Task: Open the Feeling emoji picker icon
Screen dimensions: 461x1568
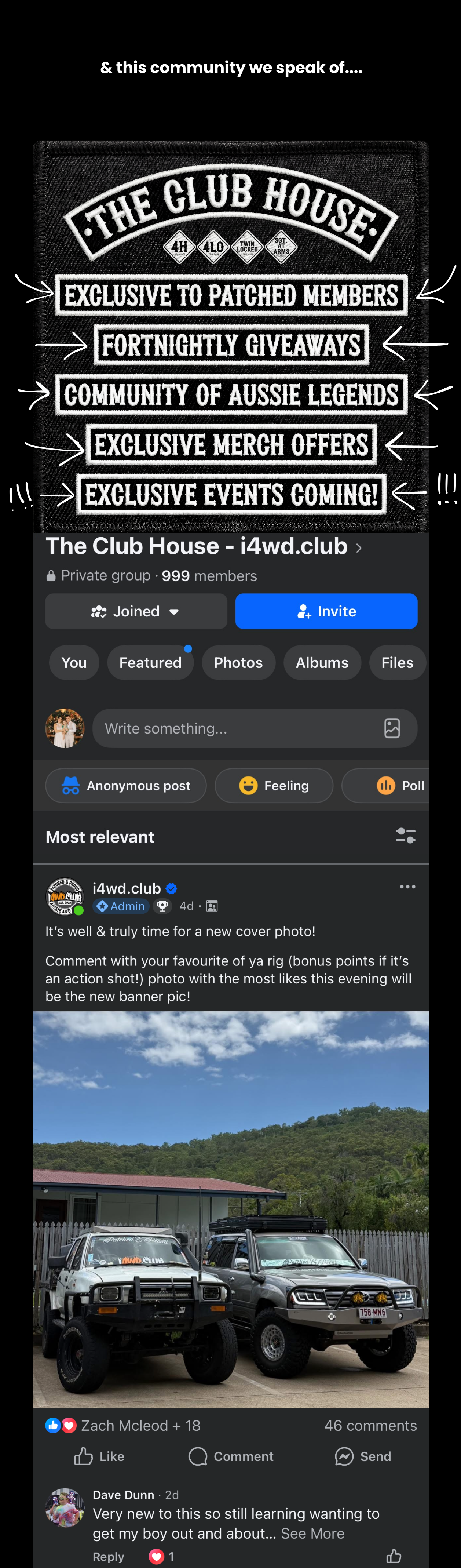Action: [x=248, y=785]
